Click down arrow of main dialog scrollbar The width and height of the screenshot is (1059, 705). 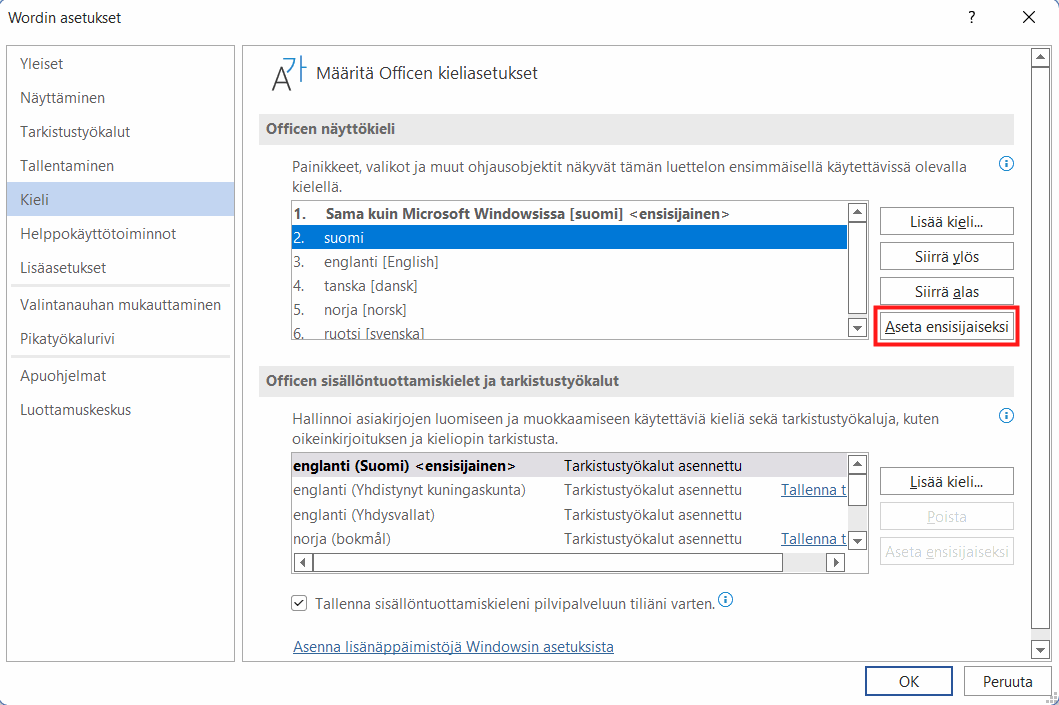coord(1040,650)
